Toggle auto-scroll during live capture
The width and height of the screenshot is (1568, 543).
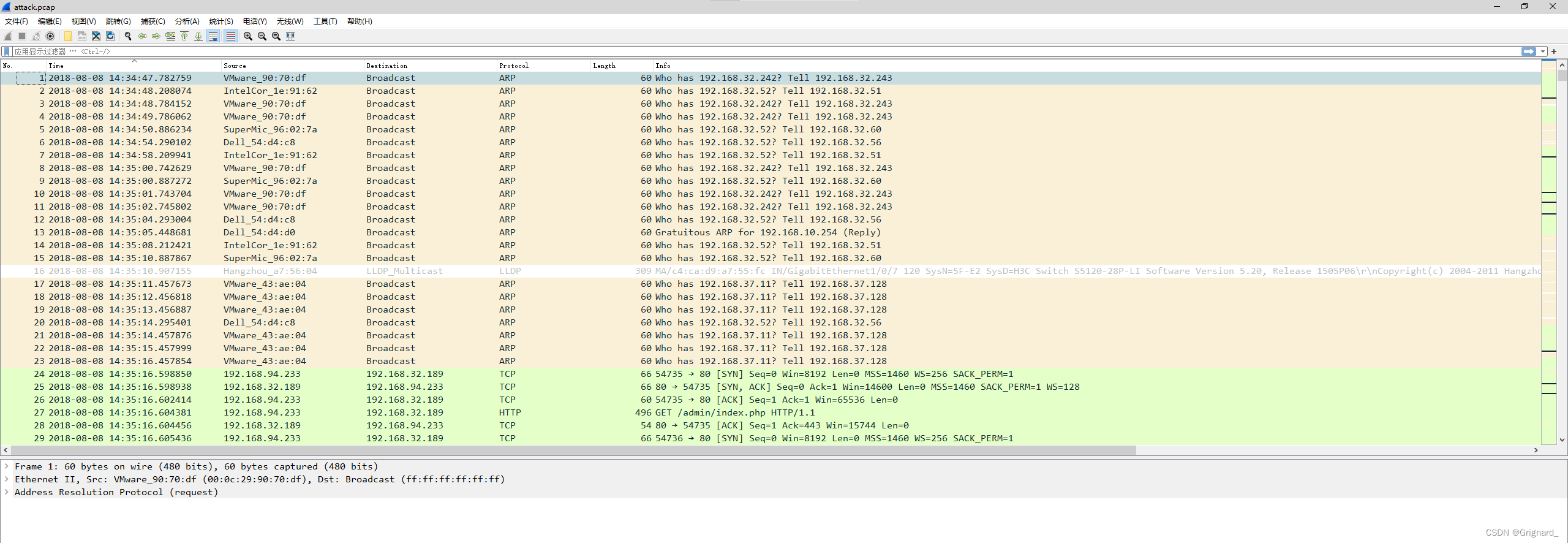pos(213,36)
